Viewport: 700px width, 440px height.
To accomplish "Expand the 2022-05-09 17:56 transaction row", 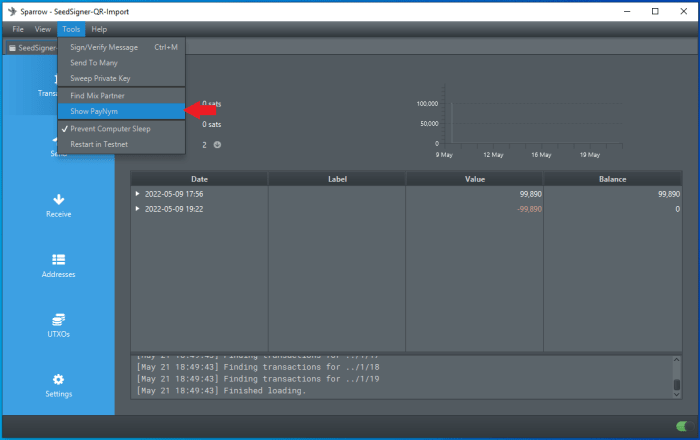I will click(x=138, y=194).
